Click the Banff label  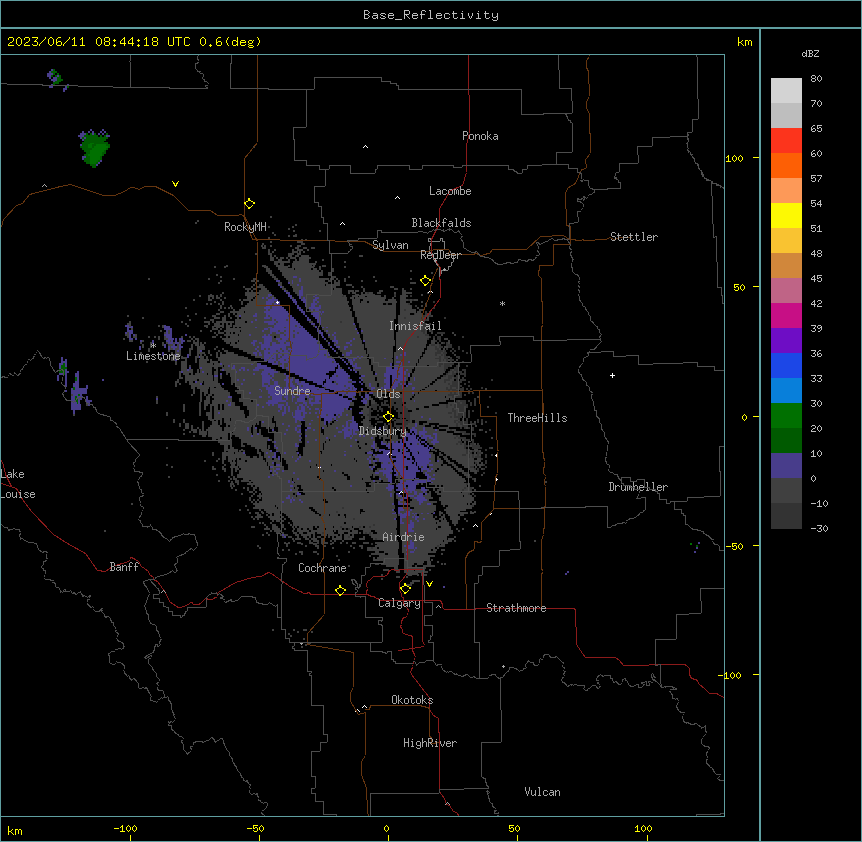pos(124,567)
